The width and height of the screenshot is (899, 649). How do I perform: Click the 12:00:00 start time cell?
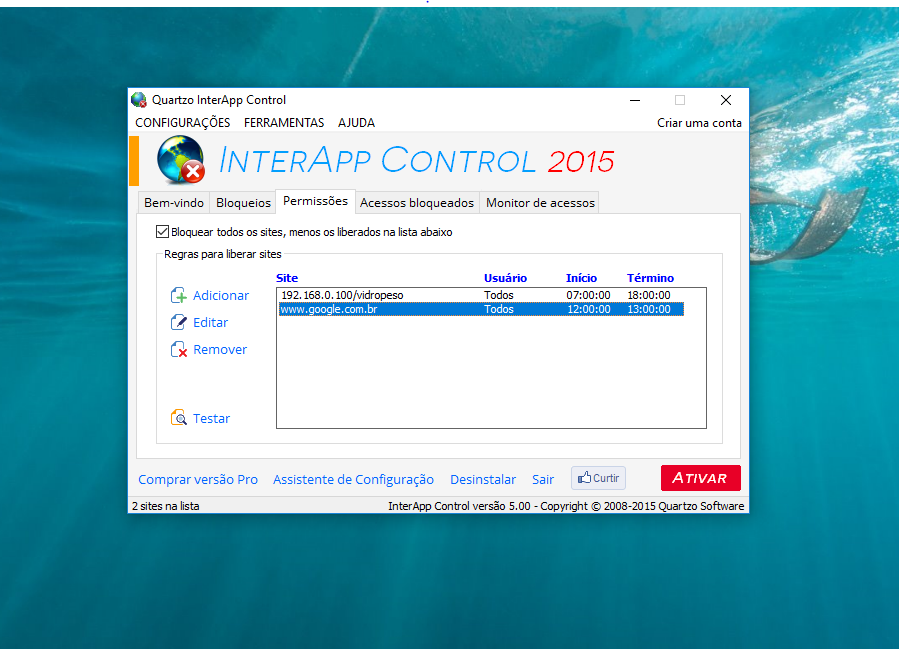click(589, 309)
